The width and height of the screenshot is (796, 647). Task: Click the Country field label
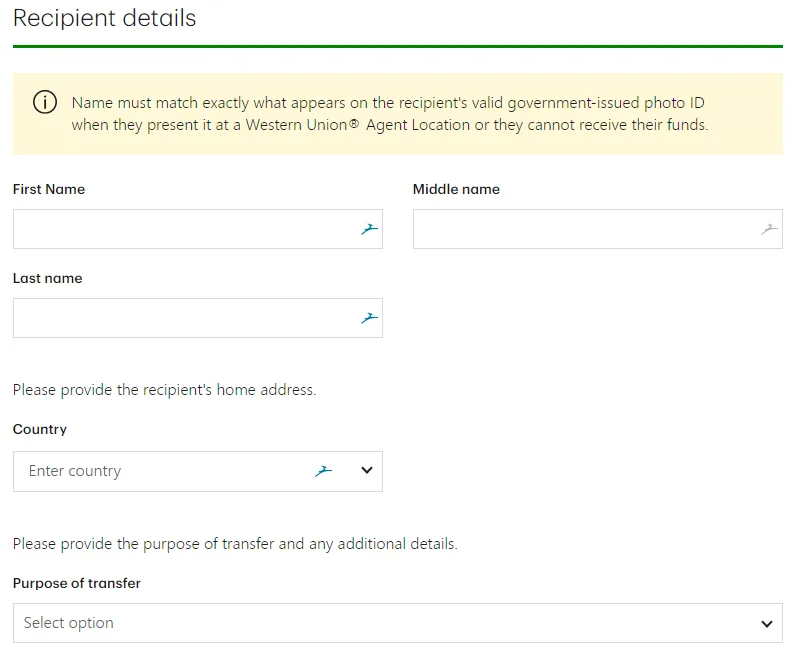[40, 429]
